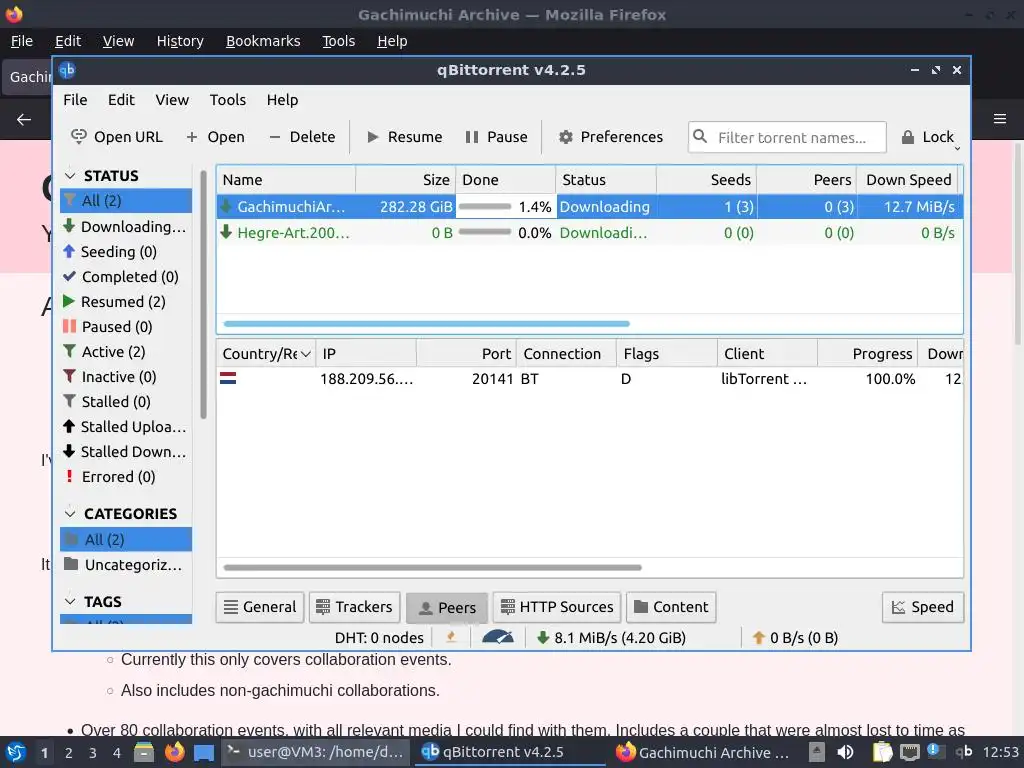Image resolution: width=1024 pixels, height=768 pixels.
Task: Filter by Active (2) status
Action: click(125, 352)
